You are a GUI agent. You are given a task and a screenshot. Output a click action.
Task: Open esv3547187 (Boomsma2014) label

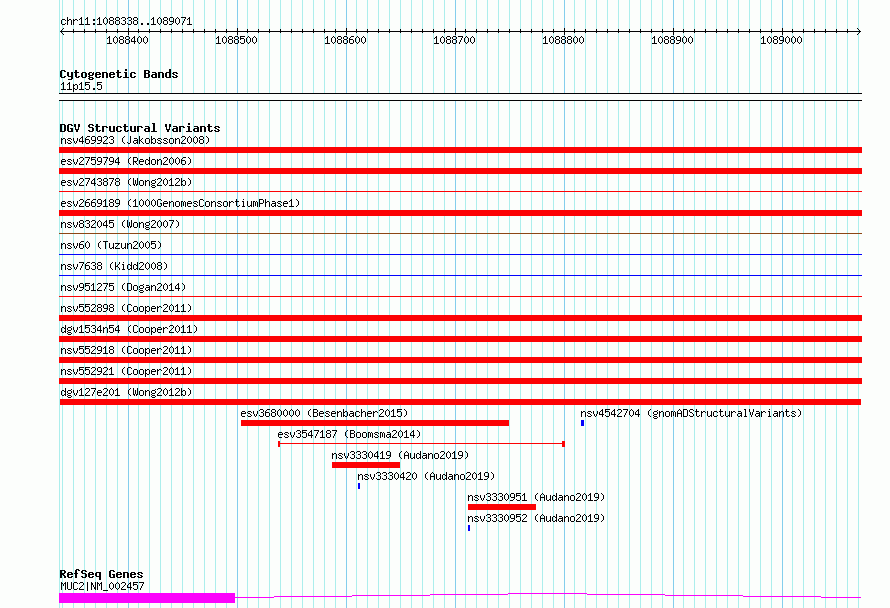(349, 434)
